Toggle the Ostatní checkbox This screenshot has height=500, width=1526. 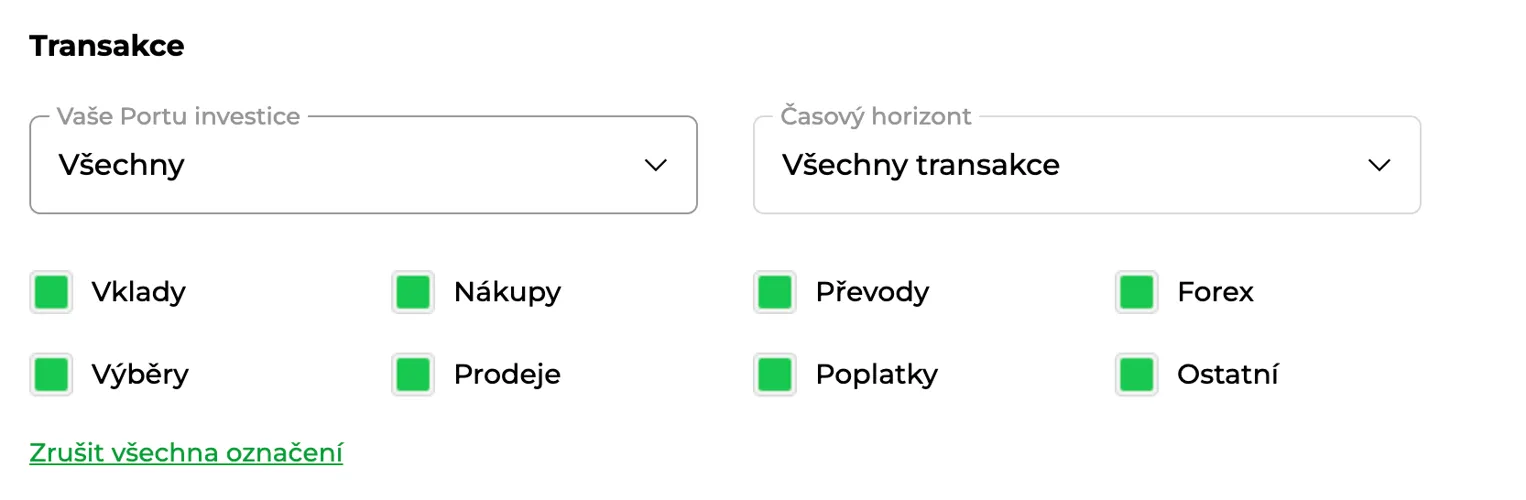1137,374
